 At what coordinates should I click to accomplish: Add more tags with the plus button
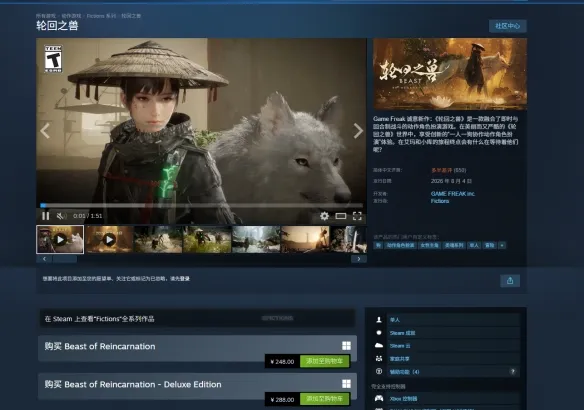502,245
